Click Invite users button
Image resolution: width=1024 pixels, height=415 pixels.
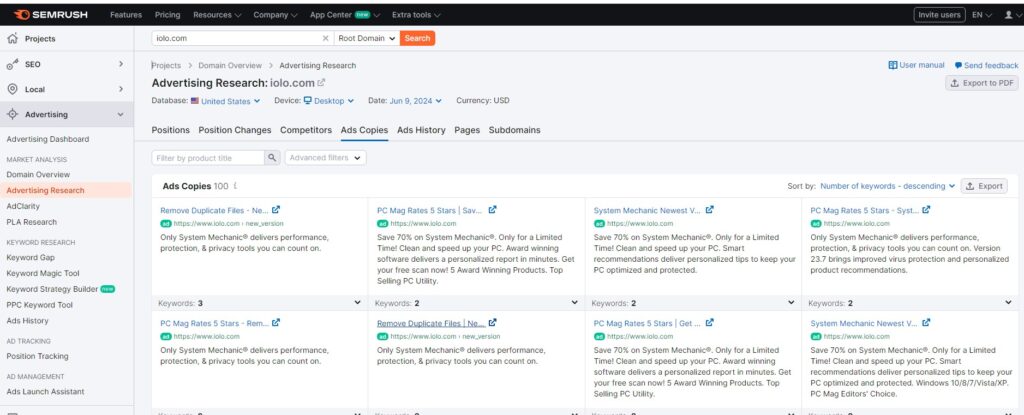point(939,14)
